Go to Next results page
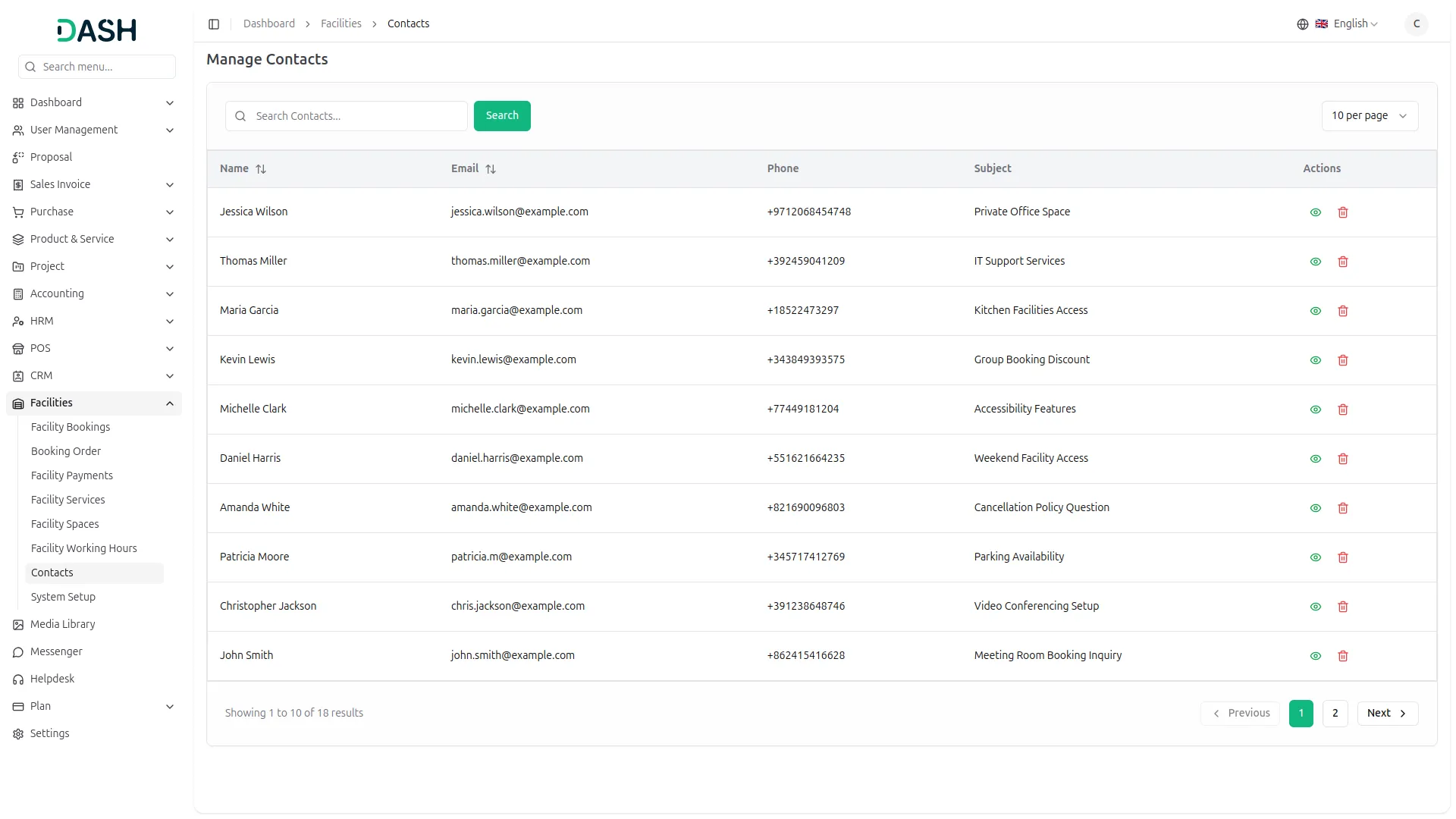1456x819 pixels. click(x=1387, y=713)
